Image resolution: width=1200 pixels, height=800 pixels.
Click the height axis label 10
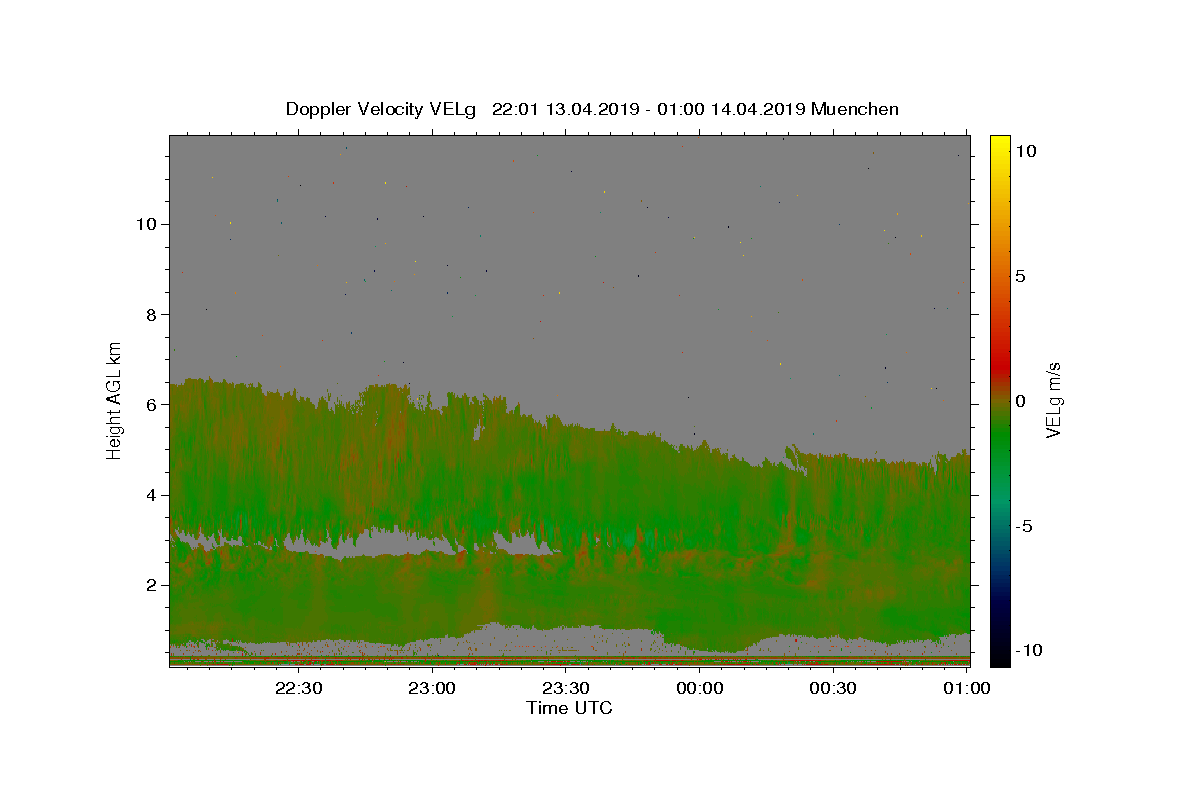(148, 224)
